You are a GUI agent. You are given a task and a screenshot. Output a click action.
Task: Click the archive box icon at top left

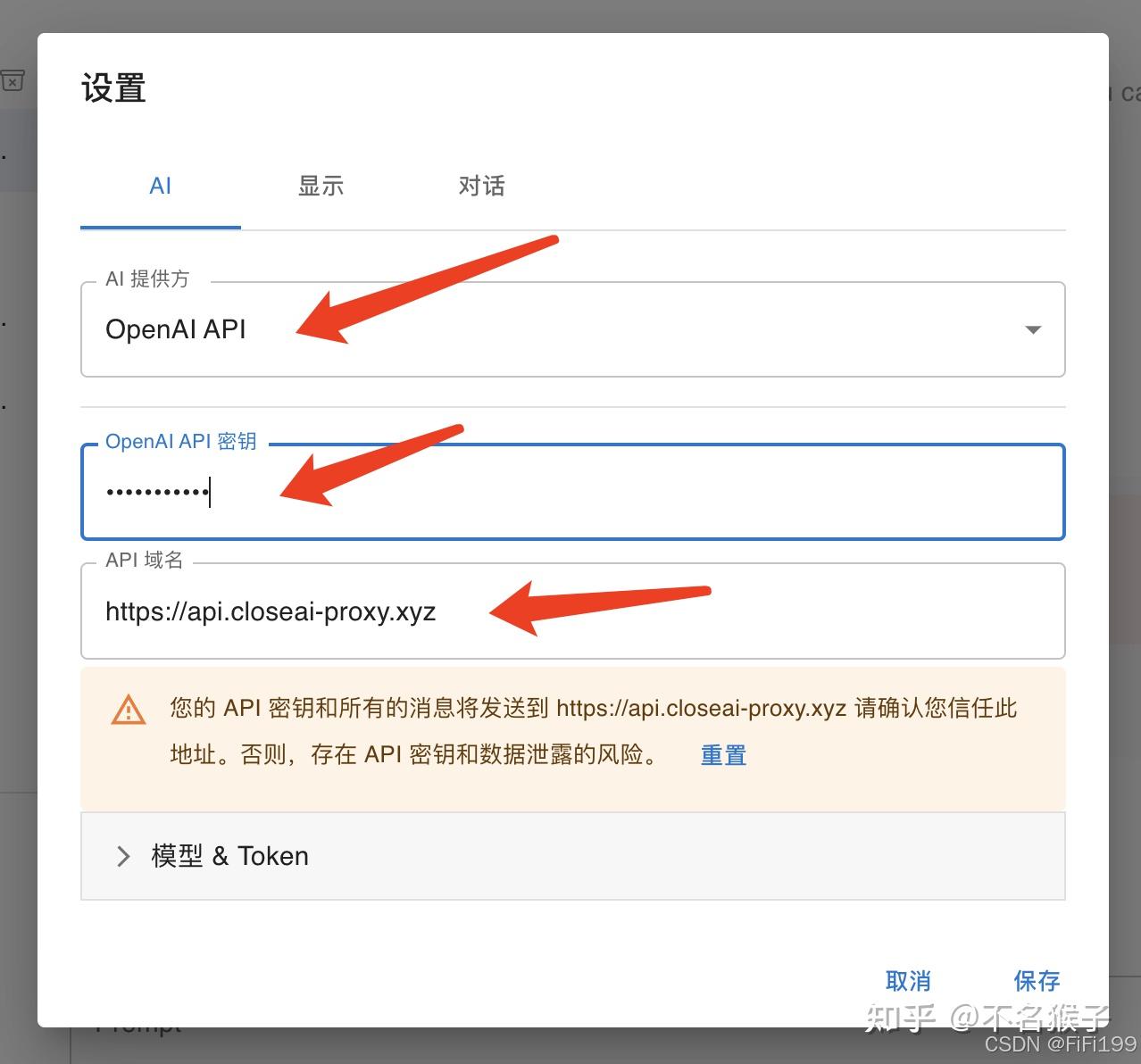12,80
